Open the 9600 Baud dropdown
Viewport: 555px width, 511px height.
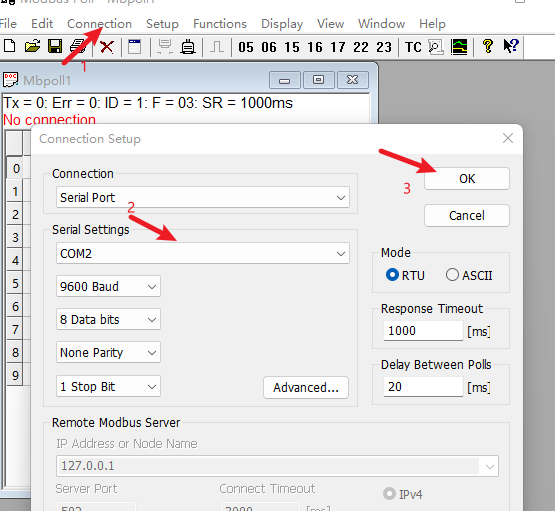(x=108, y=286)
